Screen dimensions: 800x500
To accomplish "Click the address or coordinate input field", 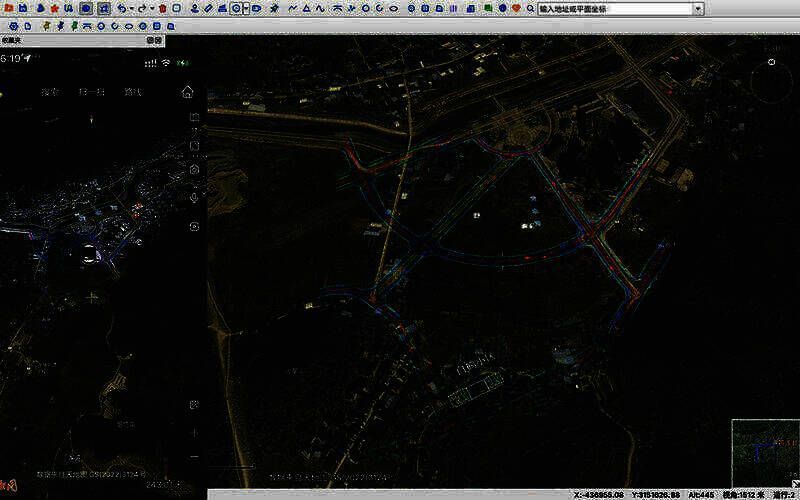I will coord(612,8).
